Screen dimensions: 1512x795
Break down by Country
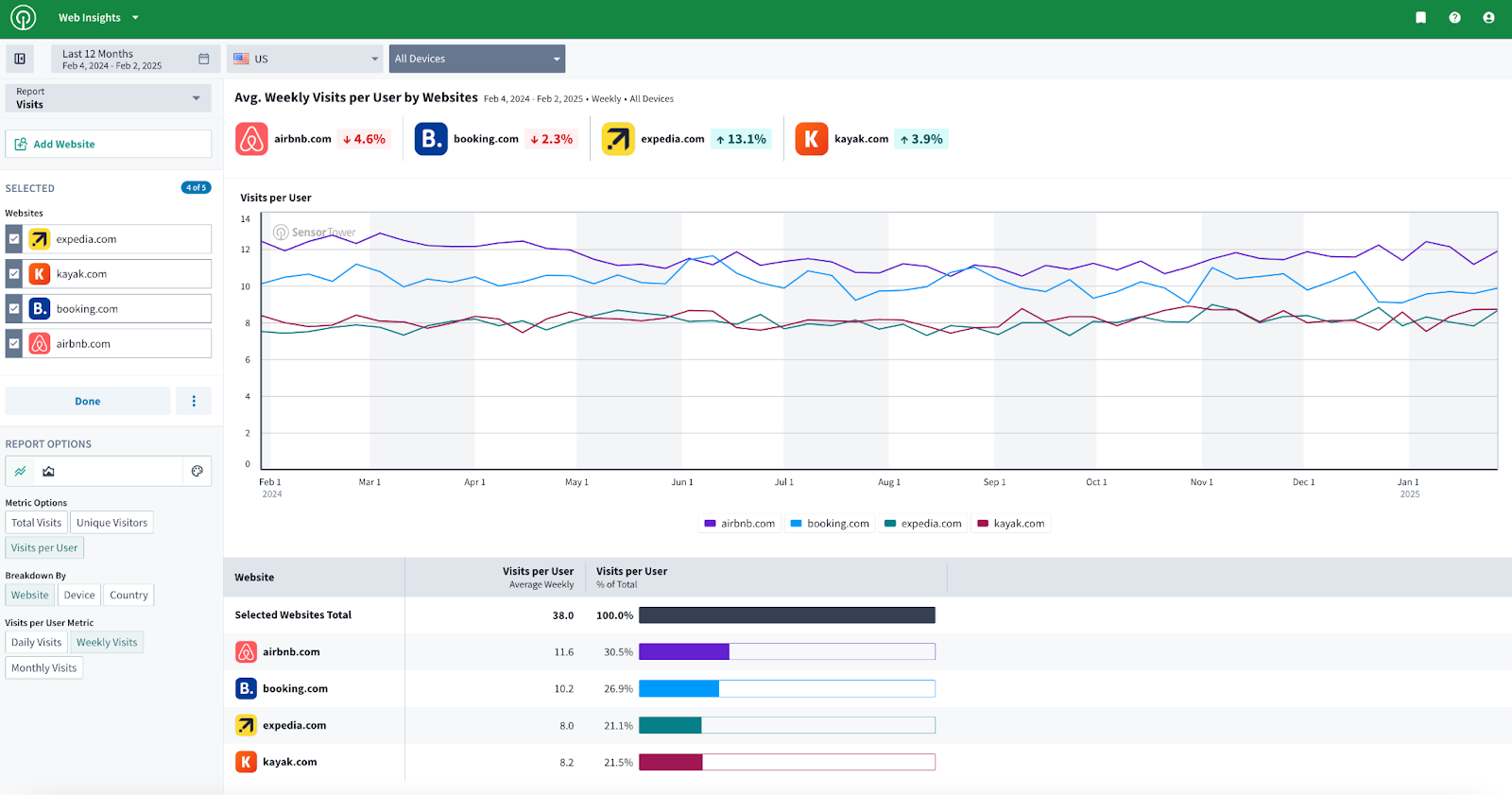(129, 596)
